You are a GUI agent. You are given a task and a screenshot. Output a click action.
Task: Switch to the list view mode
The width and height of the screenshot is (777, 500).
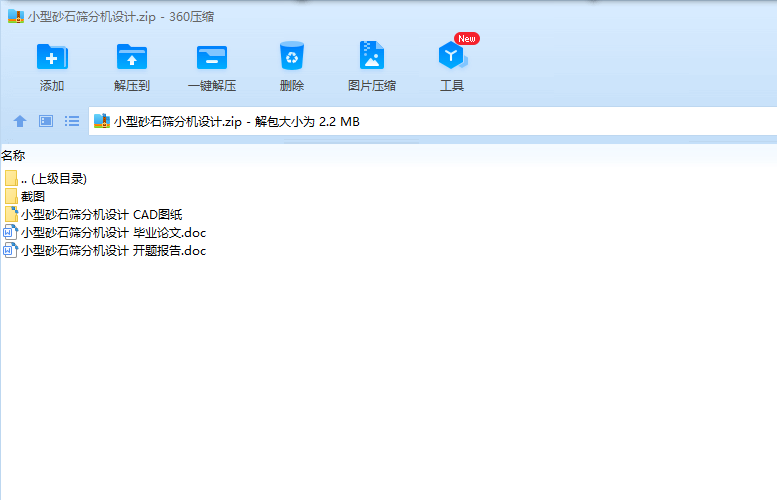click(72, 121)
